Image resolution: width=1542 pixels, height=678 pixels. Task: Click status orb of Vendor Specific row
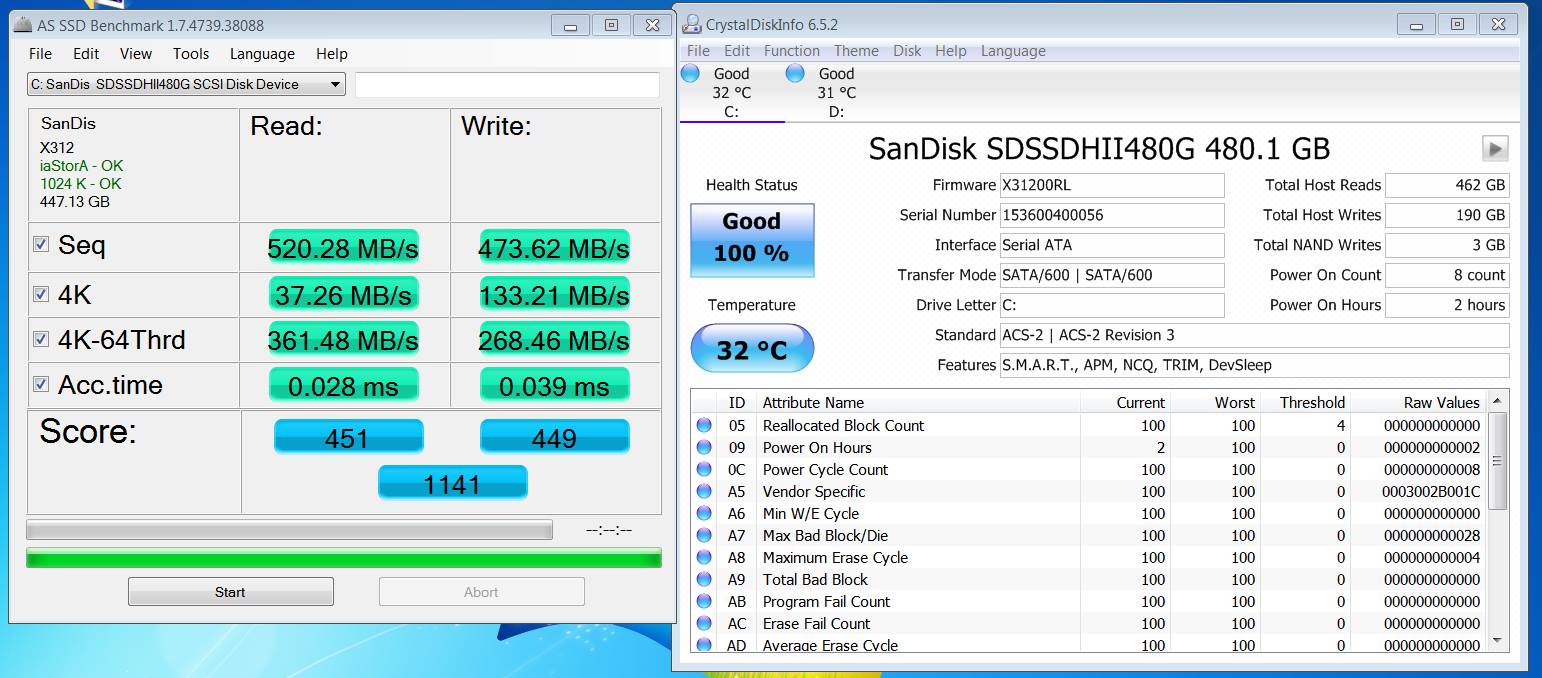tap(705, 492)
